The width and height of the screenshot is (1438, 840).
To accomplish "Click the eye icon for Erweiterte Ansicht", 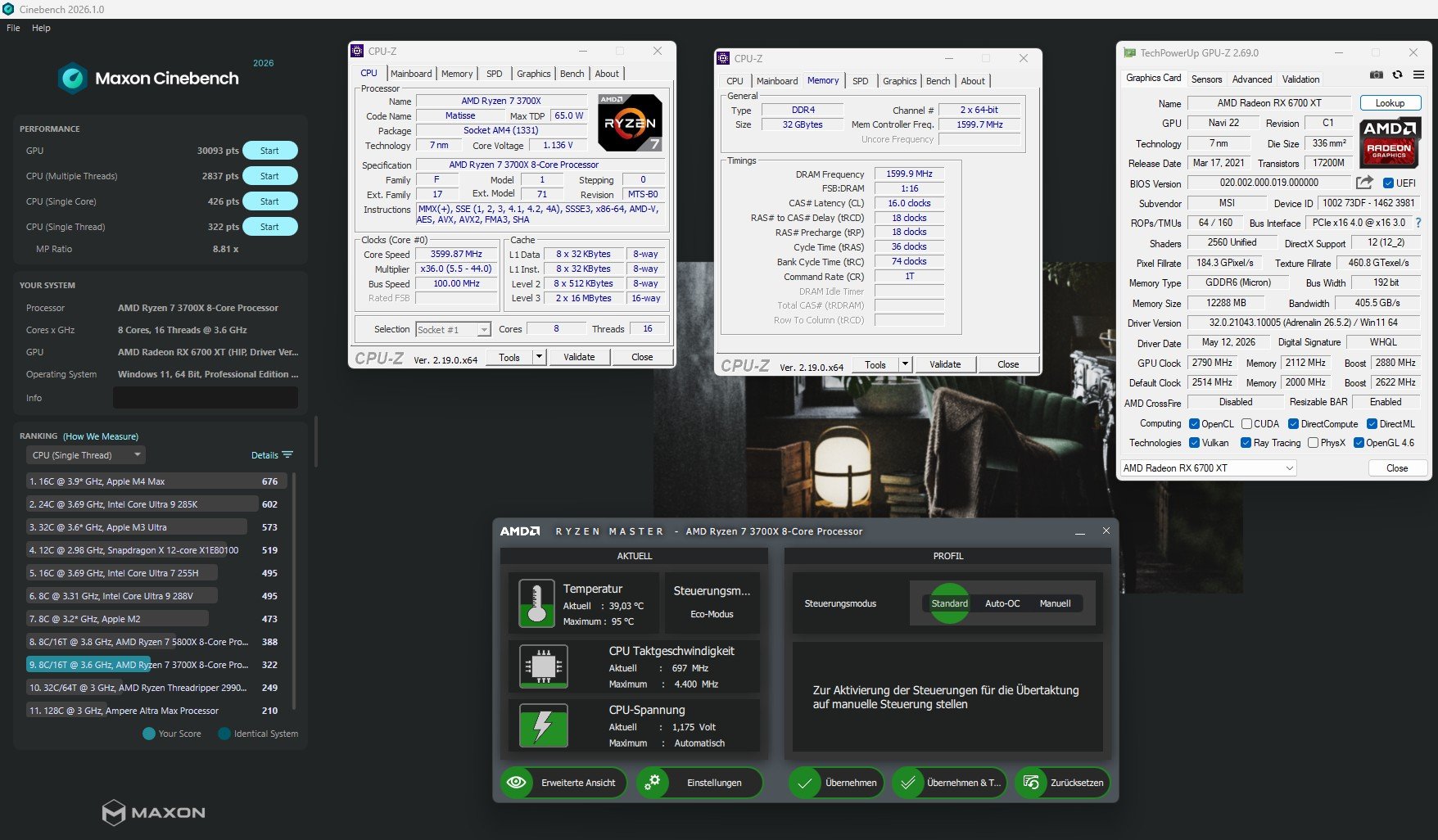I will coord(517,783).
